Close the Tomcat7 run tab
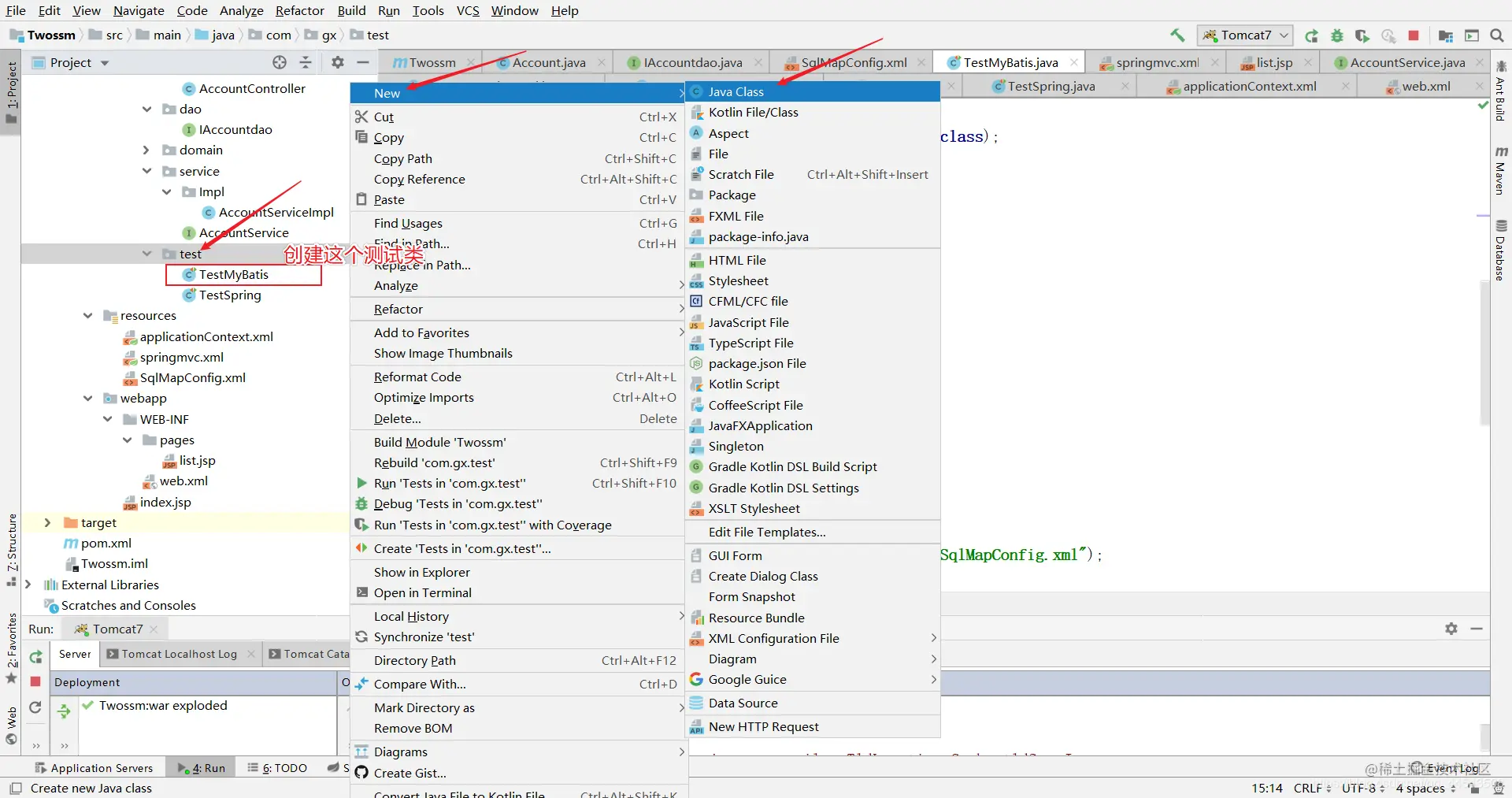 (154, 629)
